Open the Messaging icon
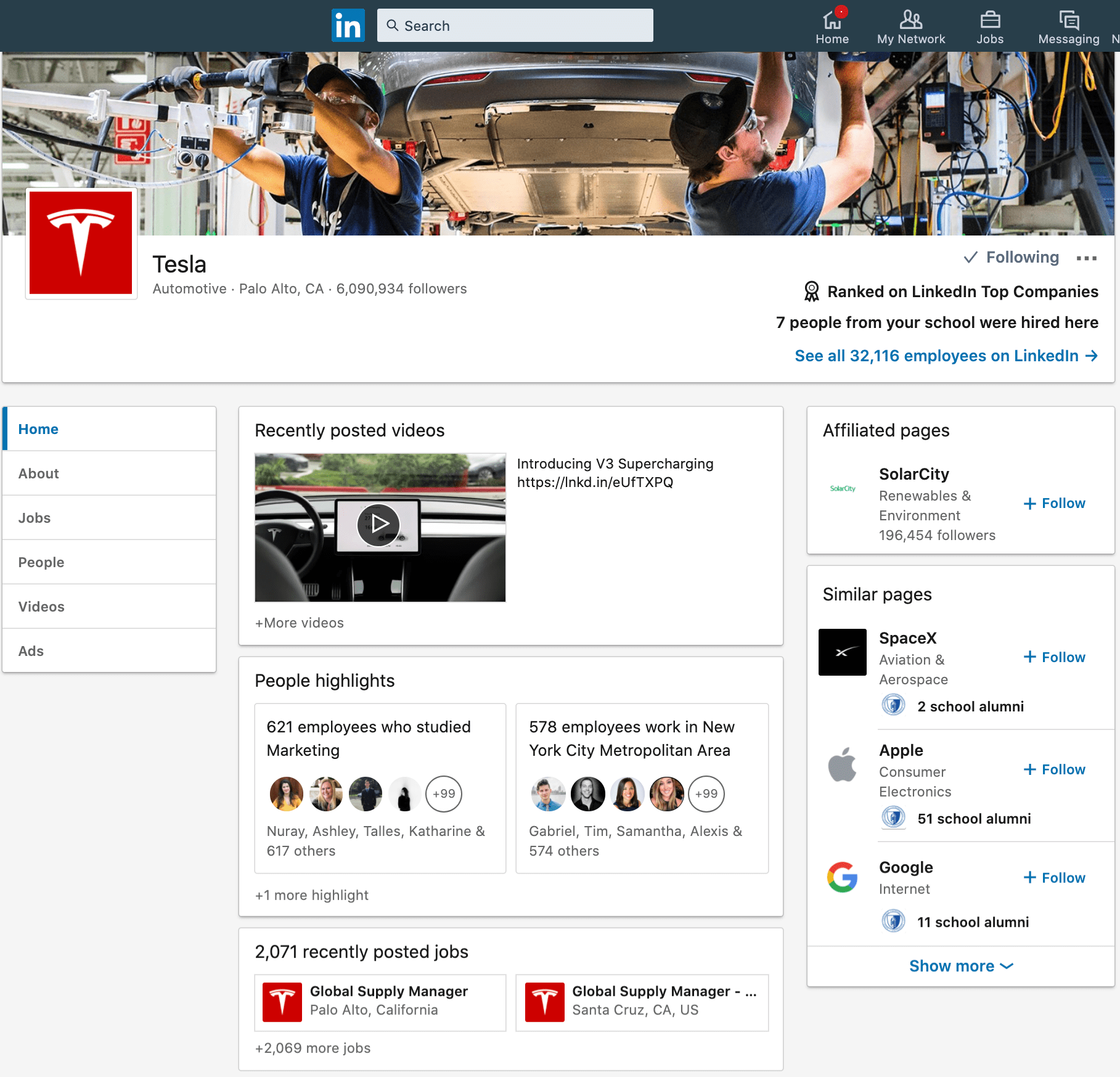 point(1068,21)
